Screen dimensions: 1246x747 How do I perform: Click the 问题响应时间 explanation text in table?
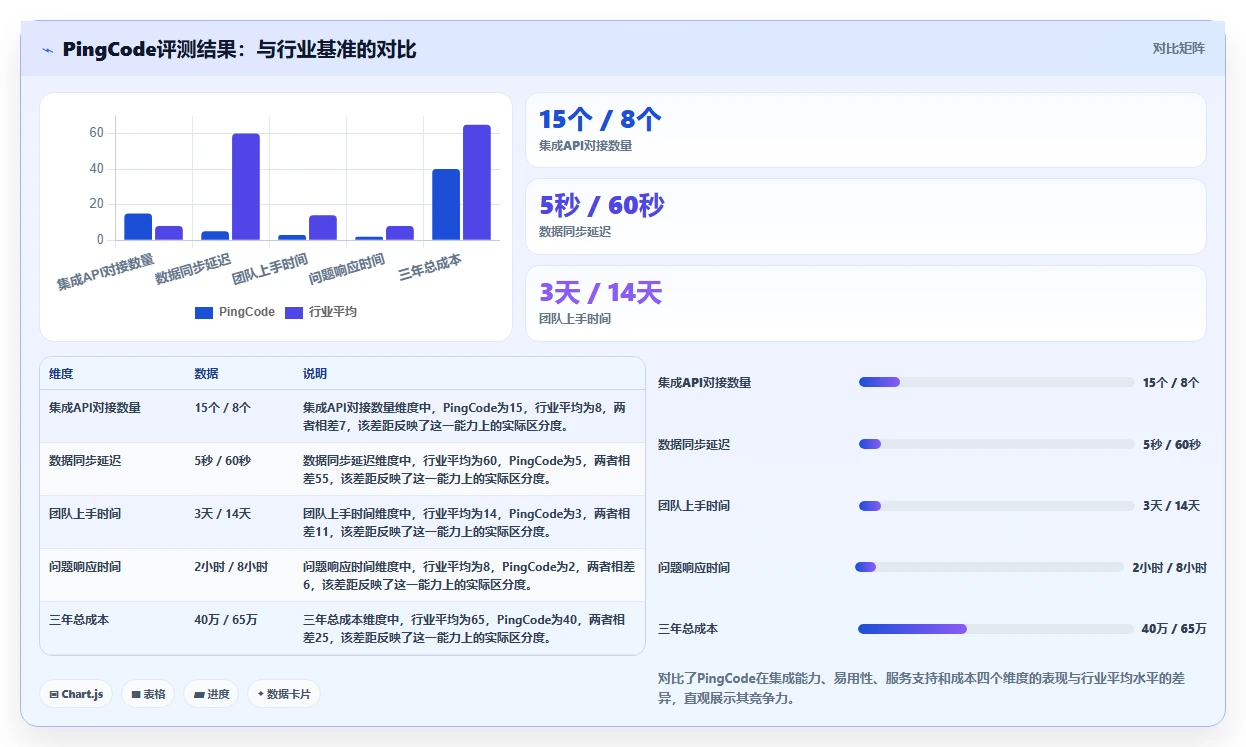[468, 576]
